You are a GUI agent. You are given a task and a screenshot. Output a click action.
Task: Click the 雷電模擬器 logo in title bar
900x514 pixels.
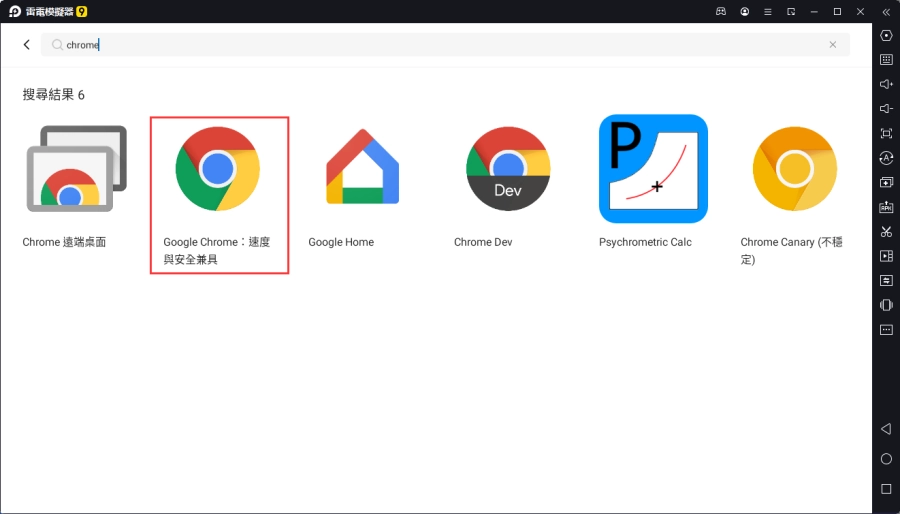coord(15,11)
